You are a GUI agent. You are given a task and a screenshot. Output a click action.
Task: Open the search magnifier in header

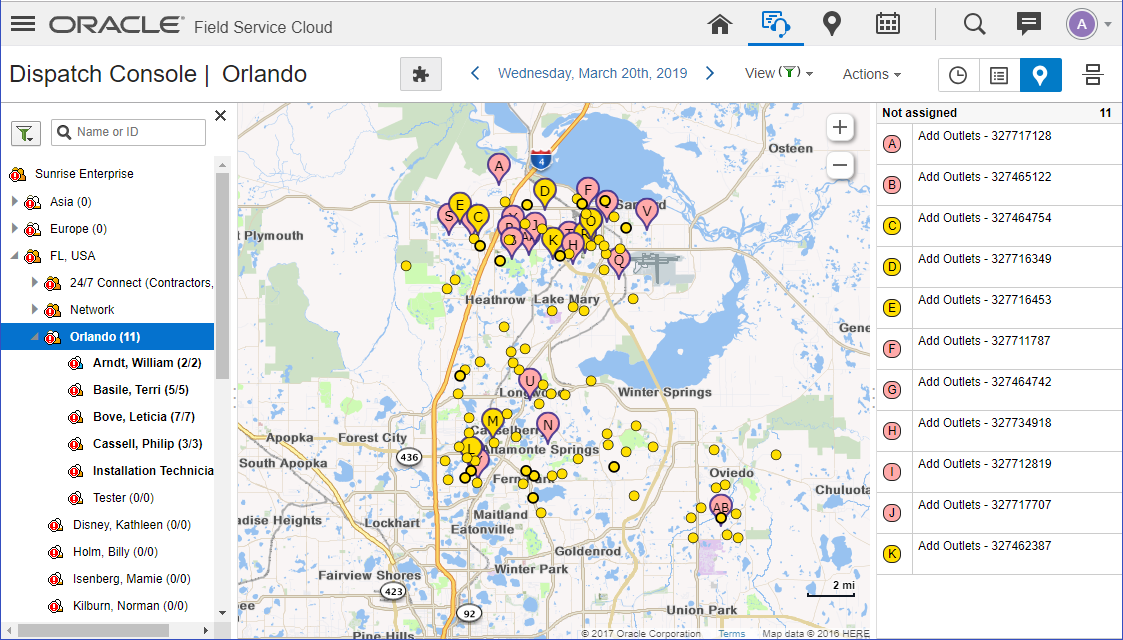click(x=974, y=24)
